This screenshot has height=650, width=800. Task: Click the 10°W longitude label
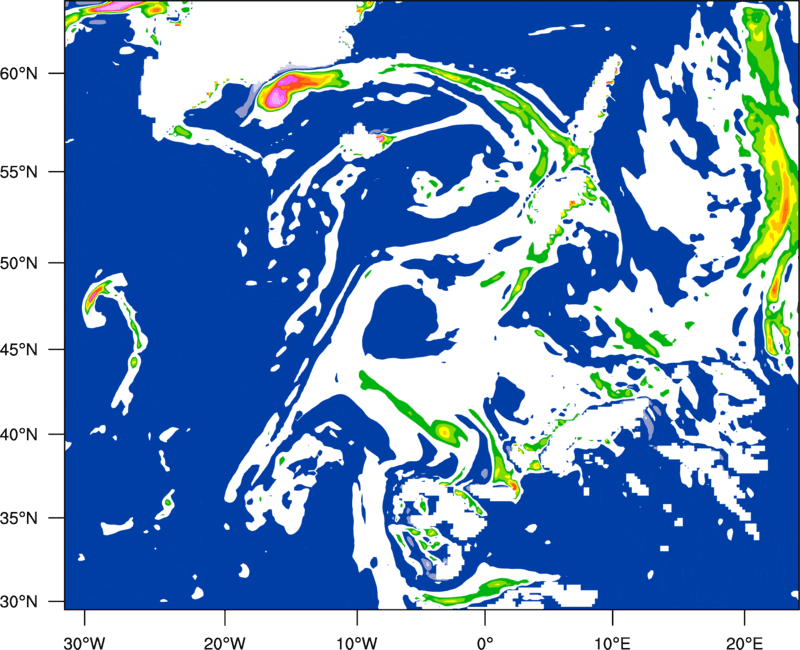[x=356, y=643]
